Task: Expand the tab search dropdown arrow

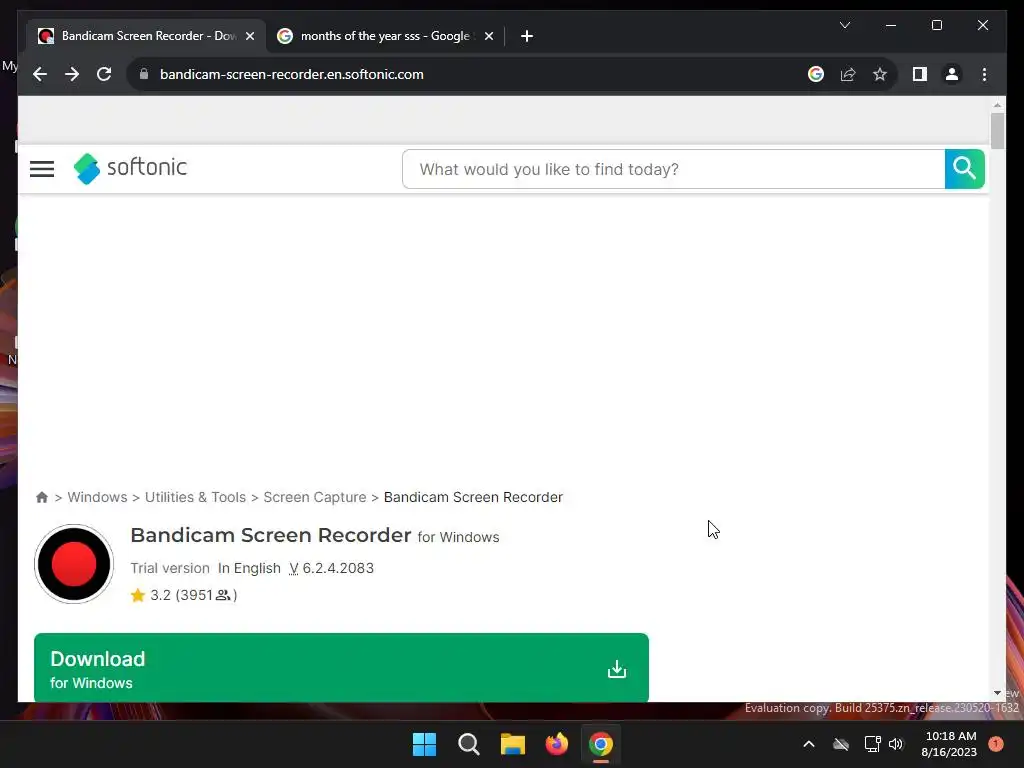Action: [844, 25]
